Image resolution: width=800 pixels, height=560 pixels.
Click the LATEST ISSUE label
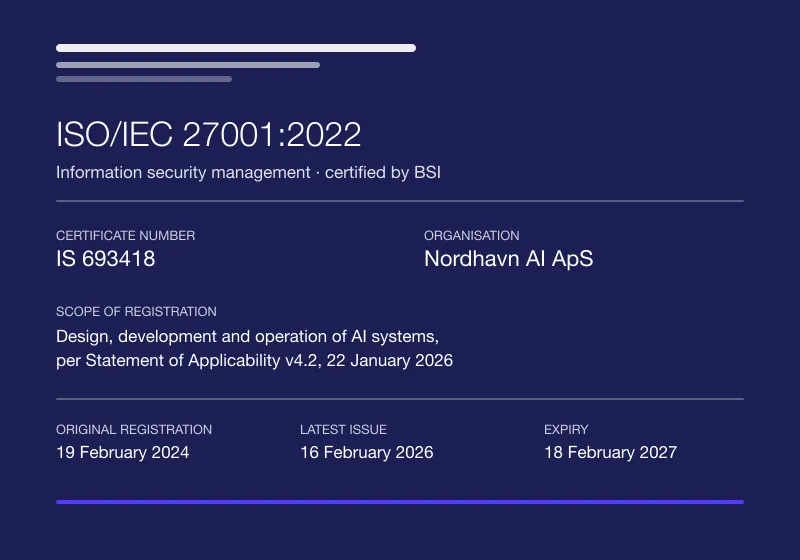tap(343, 429)
